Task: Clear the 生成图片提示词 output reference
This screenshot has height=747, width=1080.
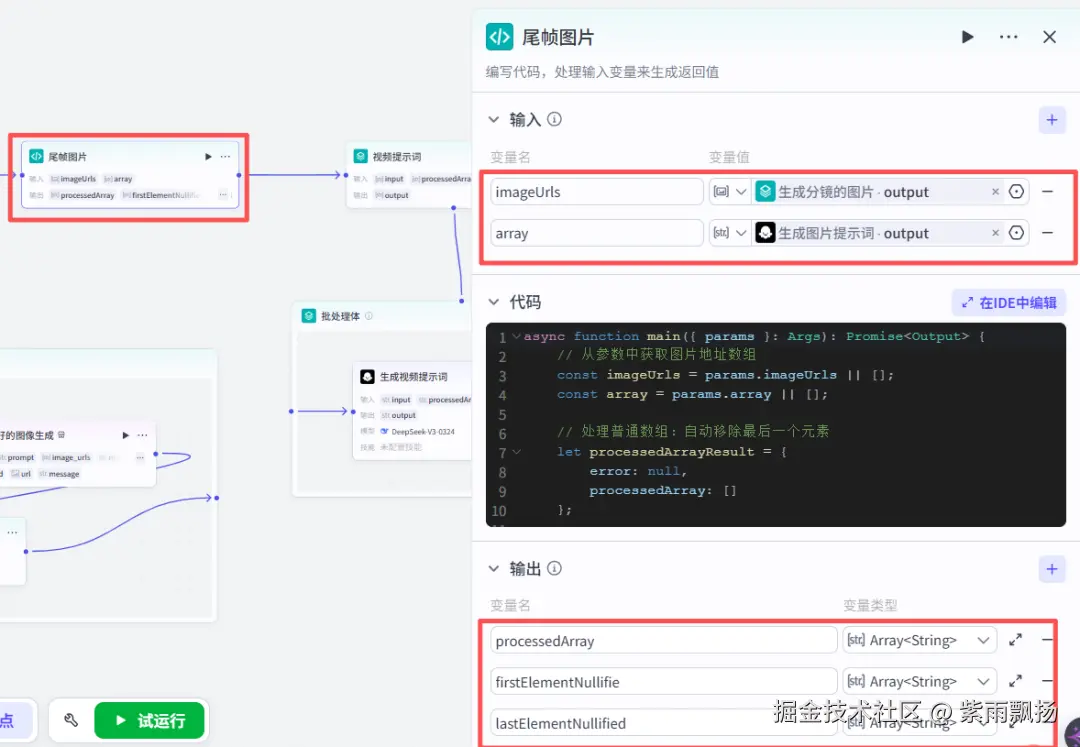Action: tap(995, 233)
